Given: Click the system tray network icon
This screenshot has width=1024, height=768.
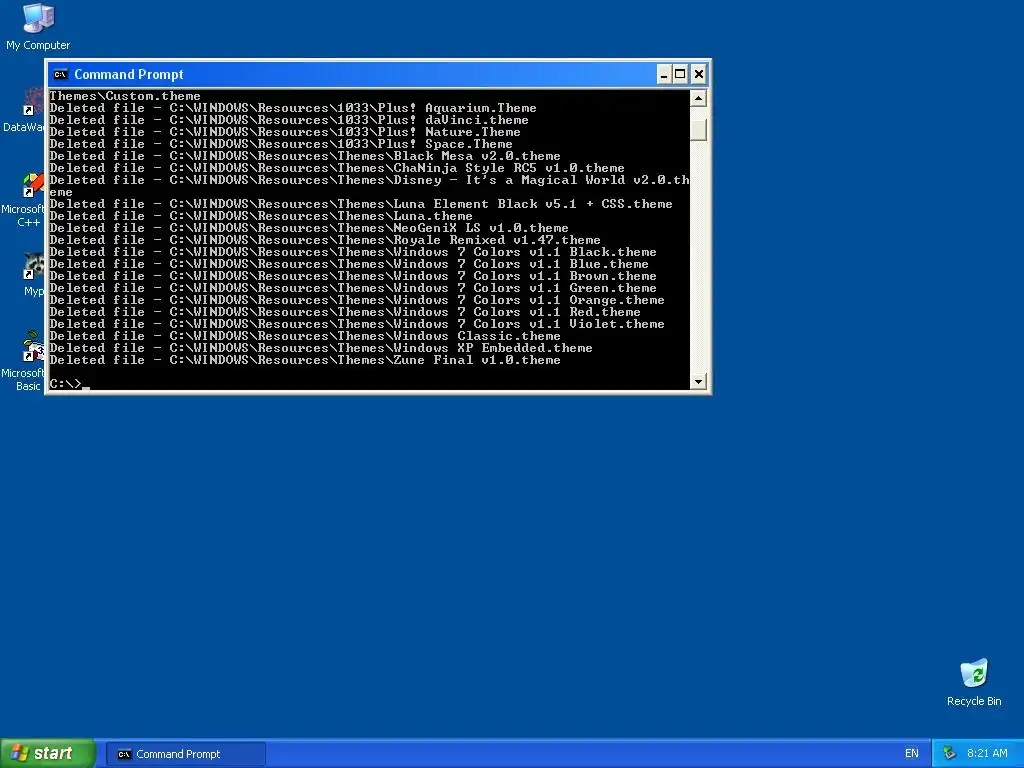Looking at the screenshot, I should tap(950, 754).
